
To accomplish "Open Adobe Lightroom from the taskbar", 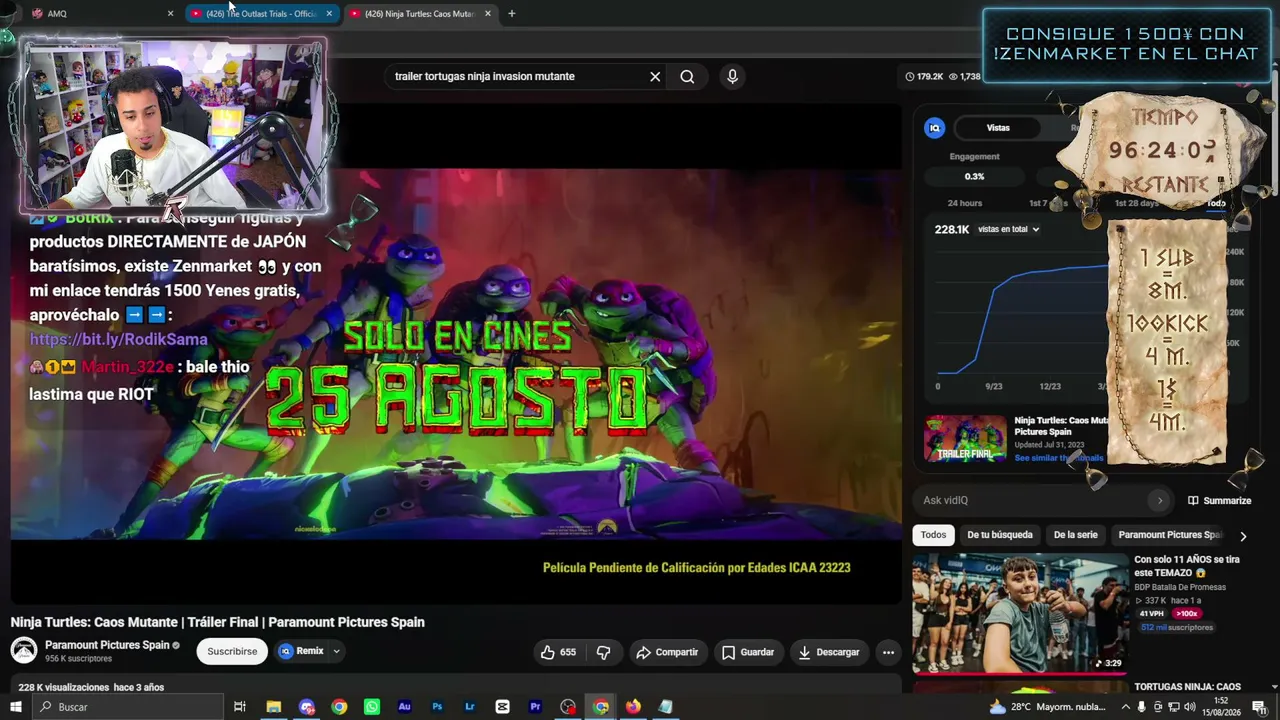I will 470,707.
